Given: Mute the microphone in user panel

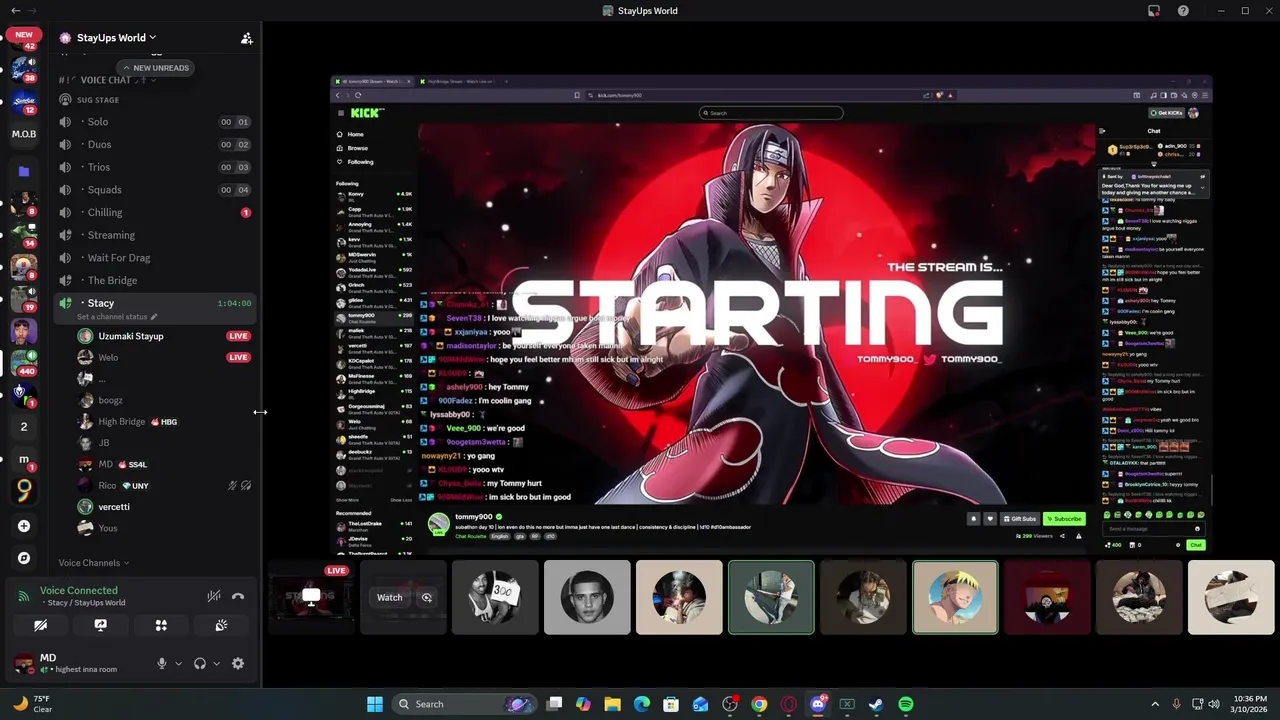Looking at the screenshot, I should [x=162, y=663].
